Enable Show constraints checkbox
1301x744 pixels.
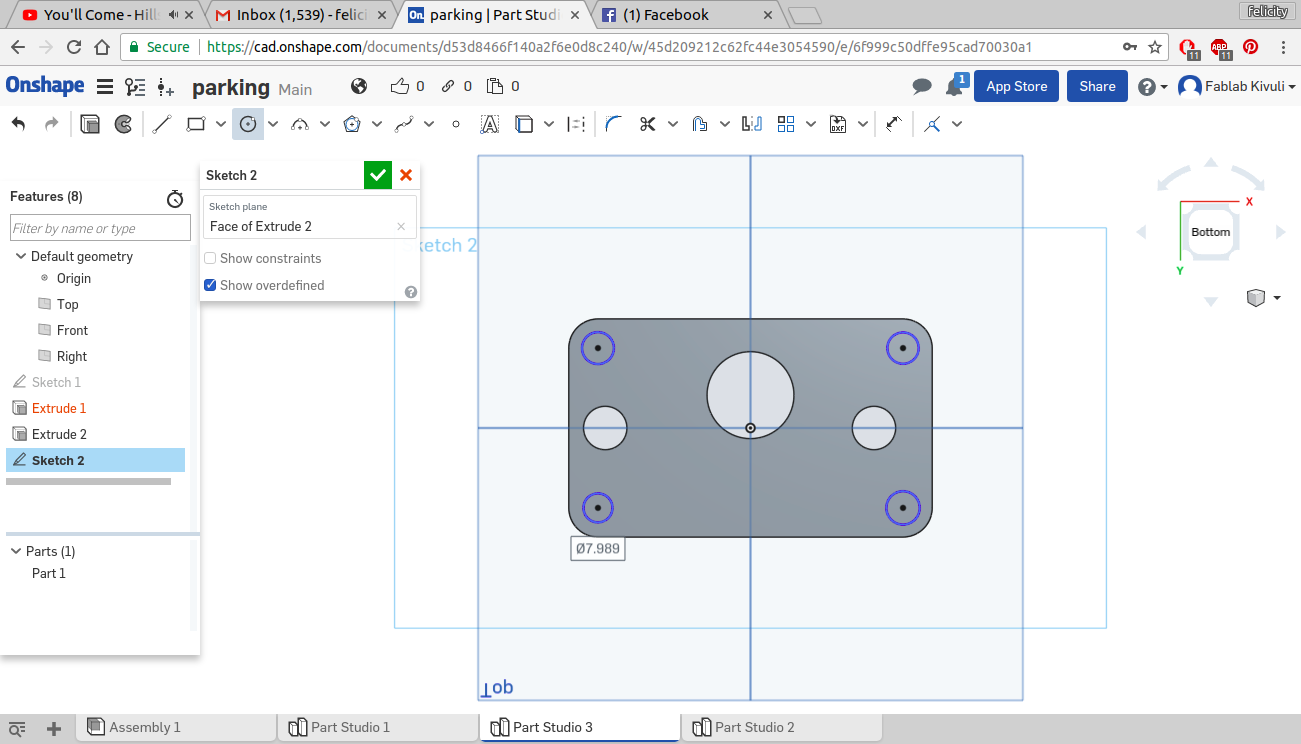pyautogui.click(x=210, y=258)
